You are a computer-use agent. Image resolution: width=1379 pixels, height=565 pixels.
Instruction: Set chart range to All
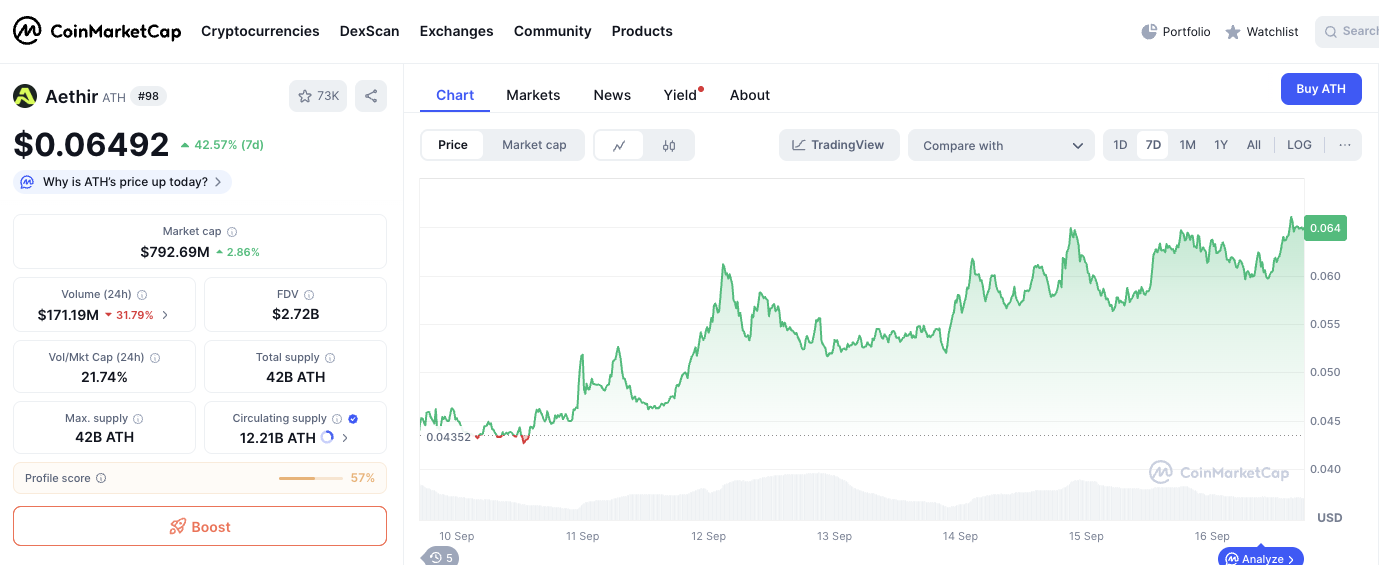1254,145
